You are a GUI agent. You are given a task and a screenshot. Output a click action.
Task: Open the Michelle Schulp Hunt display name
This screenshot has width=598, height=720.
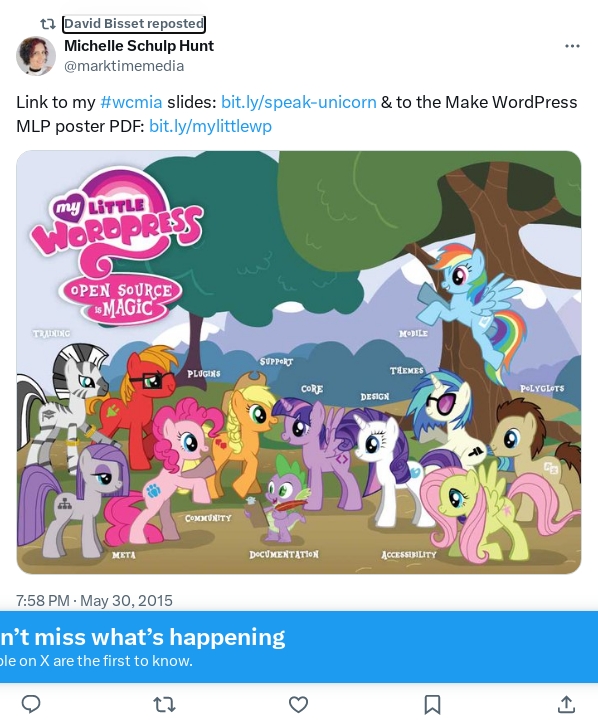coord(139,45)
